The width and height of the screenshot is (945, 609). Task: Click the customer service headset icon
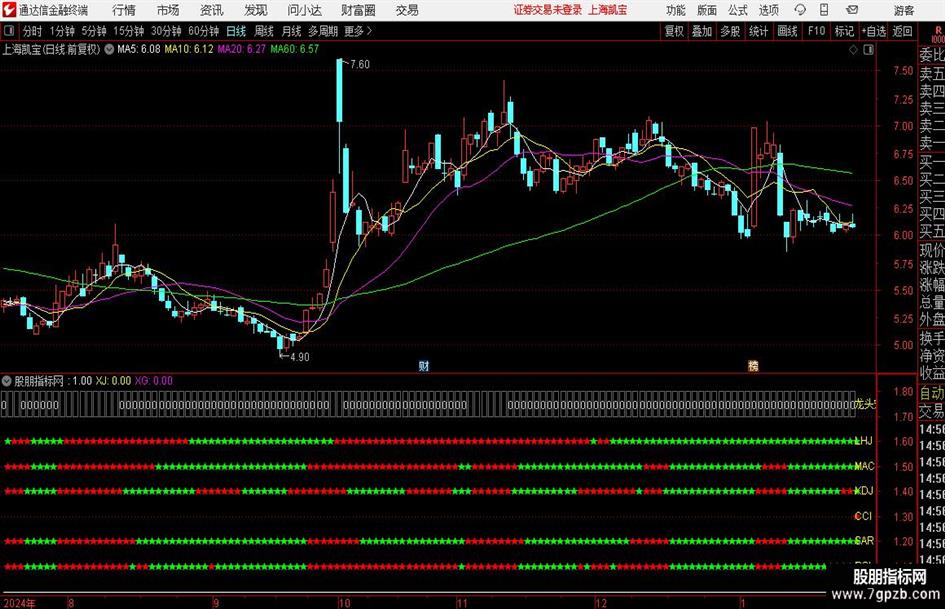click(800, 10)
